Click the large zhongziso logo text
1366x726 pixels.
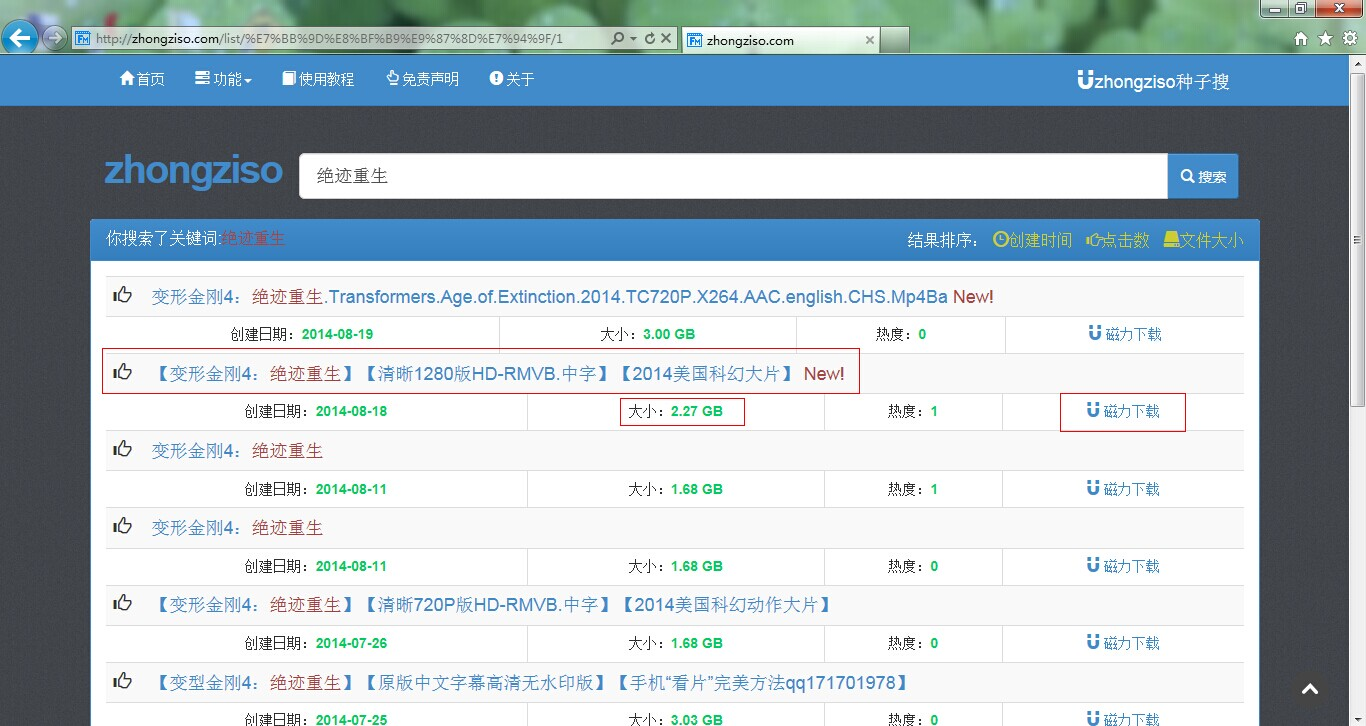[x=193, y=171]
